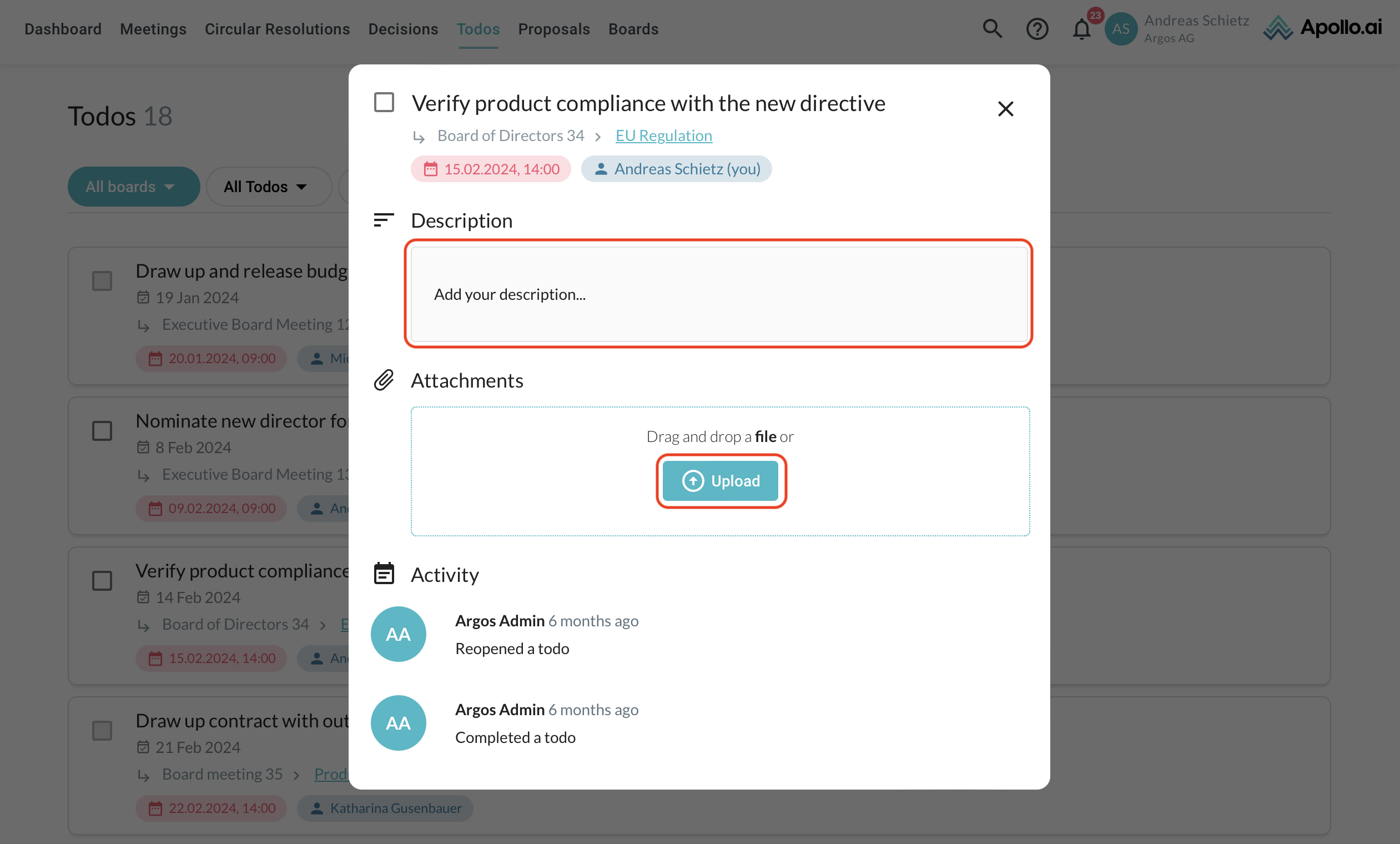Click the Activity calendar icon
Image resolution: width=1400 pixels, height=844 pixels.
pyautogui.click(x=384, y=574)
